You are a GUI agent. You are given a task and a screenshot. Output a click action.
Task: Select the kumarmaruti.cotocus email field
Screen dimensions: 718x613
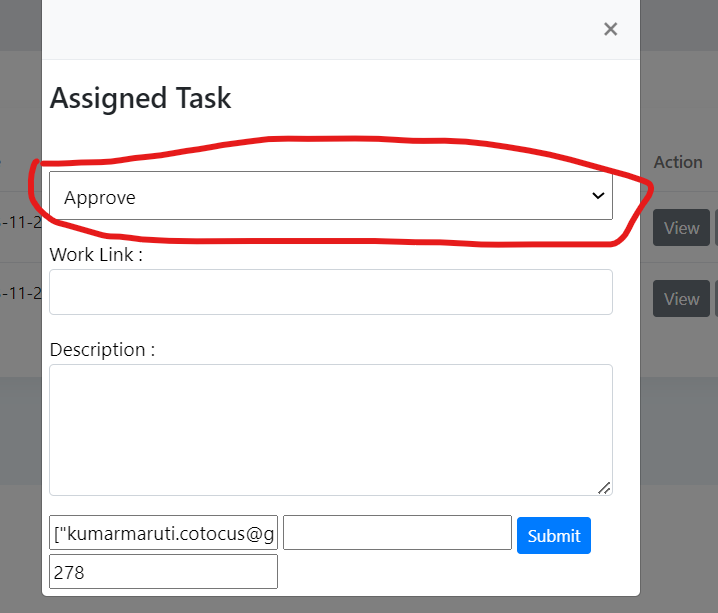pyautogui.click(x=163, y=533)
